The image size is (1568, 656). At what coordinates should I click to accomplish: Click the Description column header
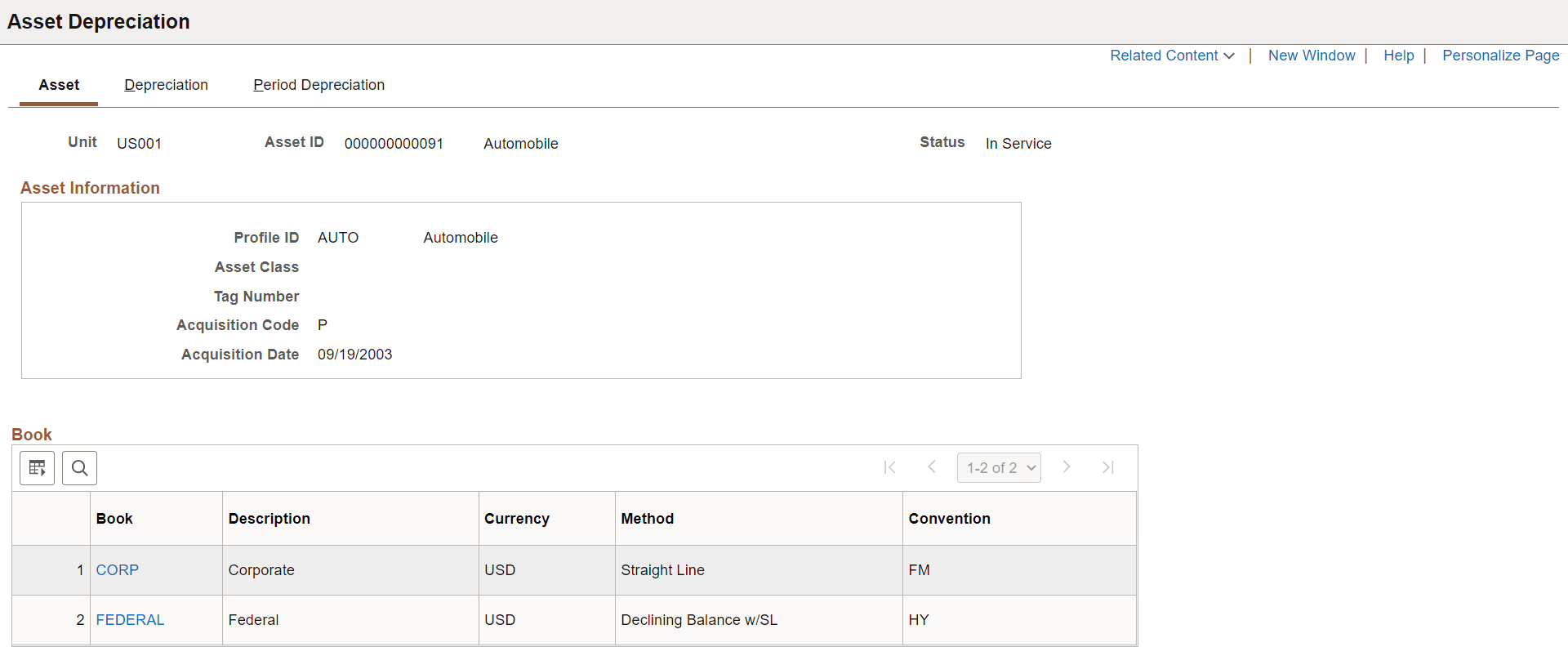coord(269,519)
